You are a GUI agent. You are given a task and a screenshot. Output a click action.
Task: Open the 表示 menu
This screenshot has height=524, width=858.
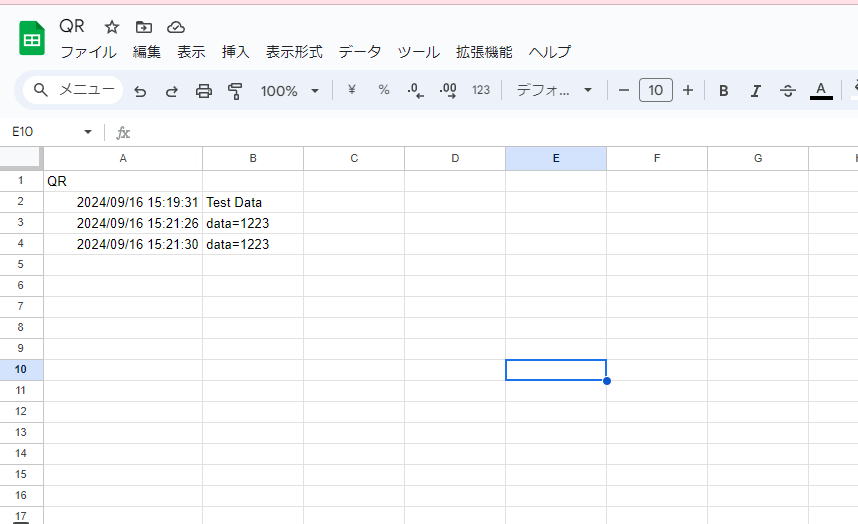191,52
